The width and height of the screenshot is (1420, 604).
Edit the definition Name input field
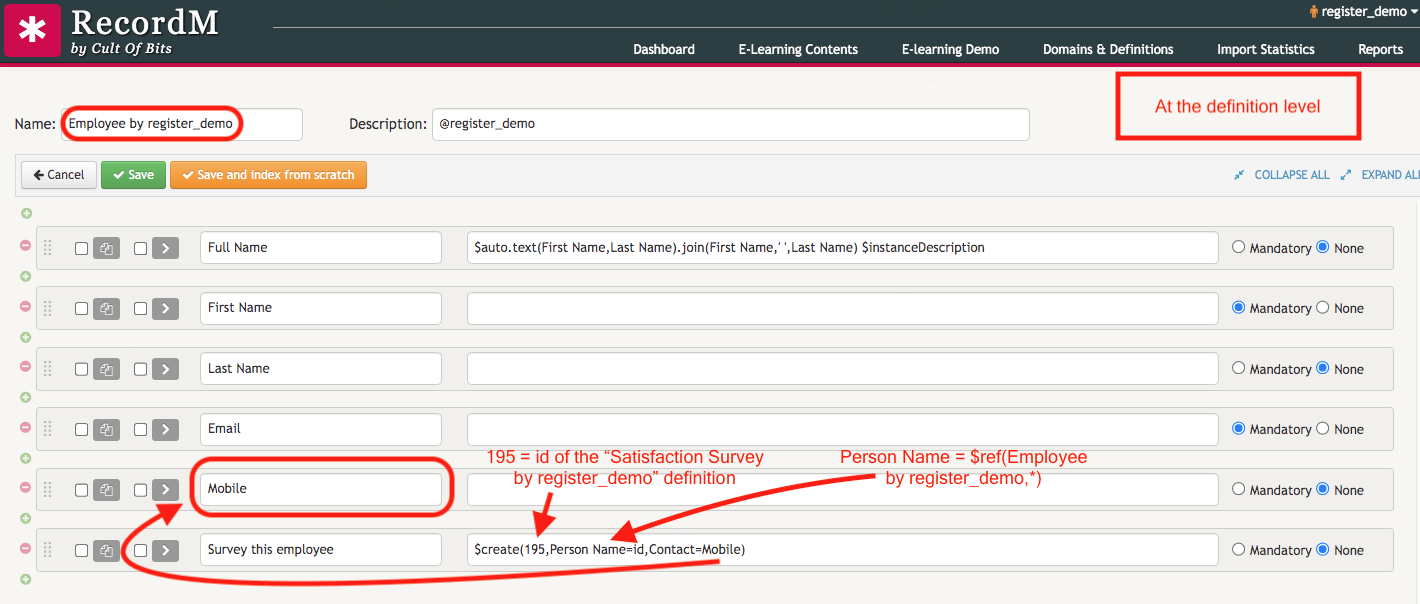[182, 124]
